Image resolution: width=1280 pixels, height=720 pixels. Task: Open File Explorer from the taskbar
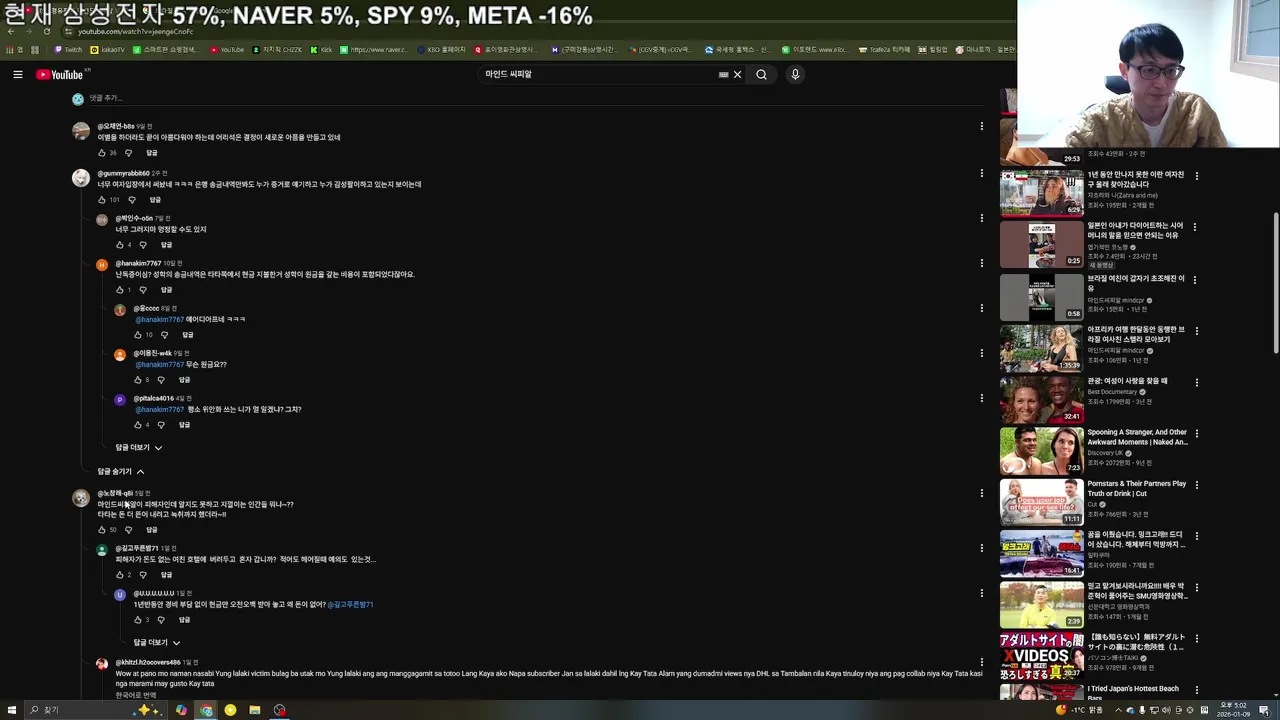255,710
